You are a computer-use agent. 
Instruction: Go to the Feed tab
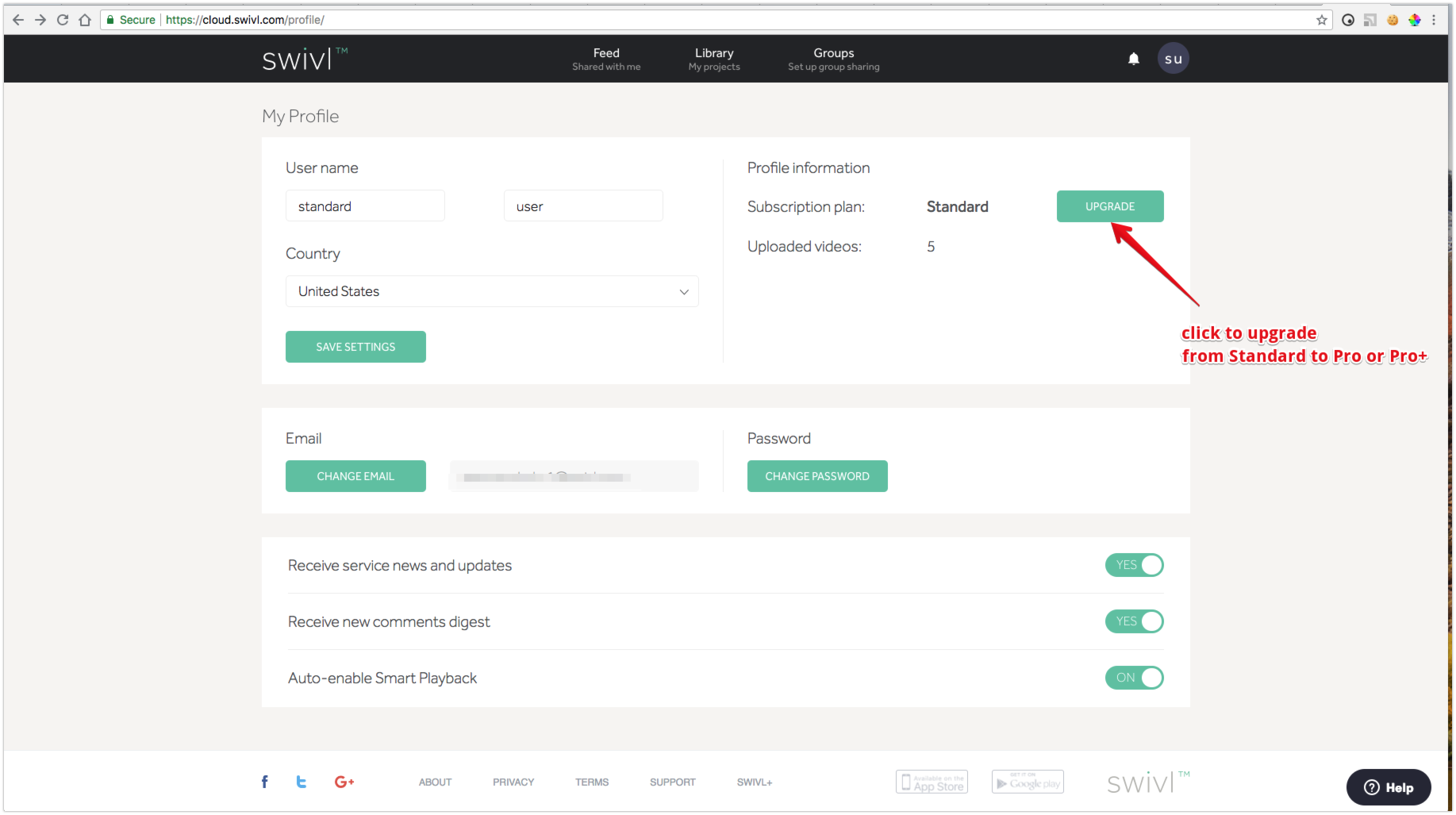click(606, 59)
